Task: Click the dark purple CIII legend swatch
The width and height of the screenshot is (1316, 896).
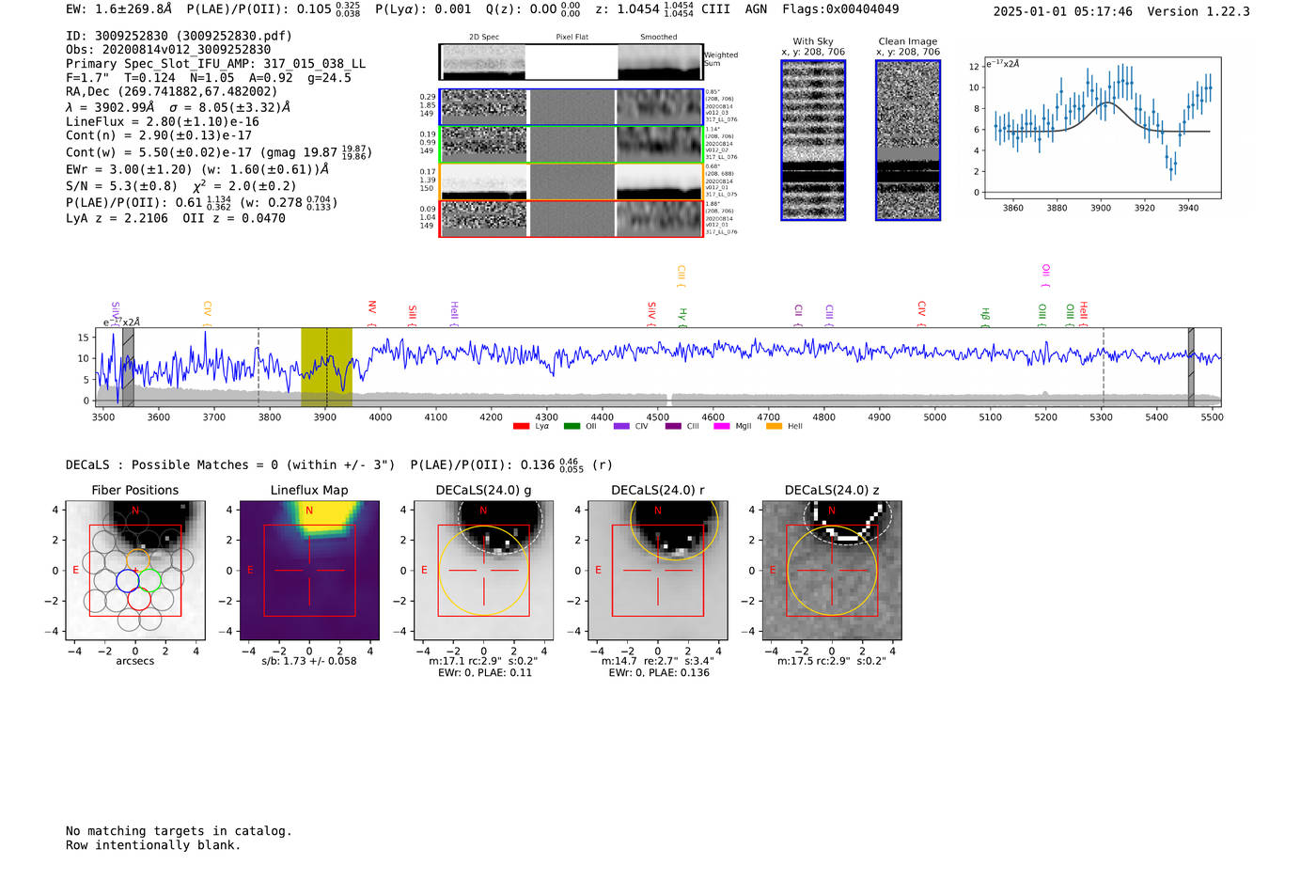Action: (673, 427)
